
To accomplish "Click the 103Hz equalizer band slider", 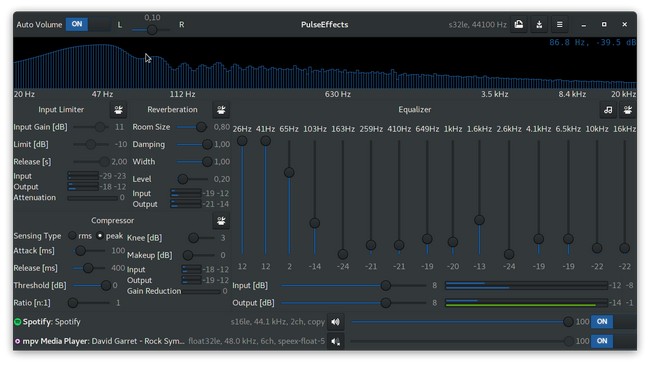I will tap(315, 197).
